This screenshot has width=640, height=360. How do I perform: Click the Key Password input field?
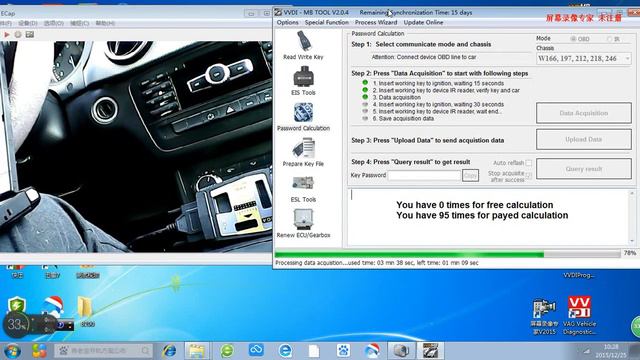[x=424, y=176]
